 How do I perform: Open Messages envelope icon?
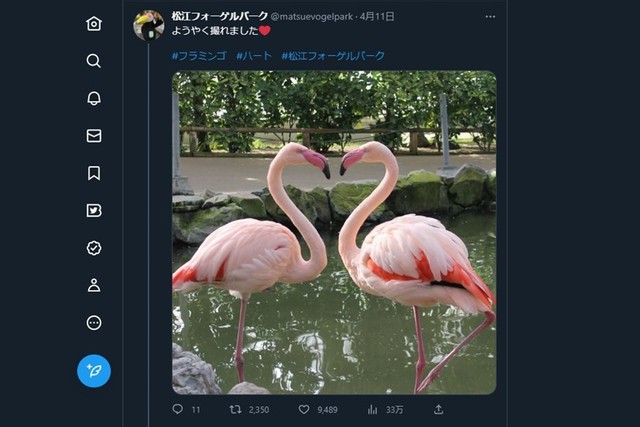click(x=94, y=136)
